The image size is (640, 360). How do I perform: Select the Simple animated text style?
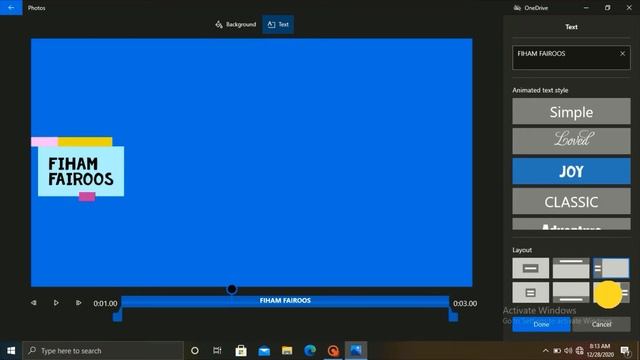point(571,111)
